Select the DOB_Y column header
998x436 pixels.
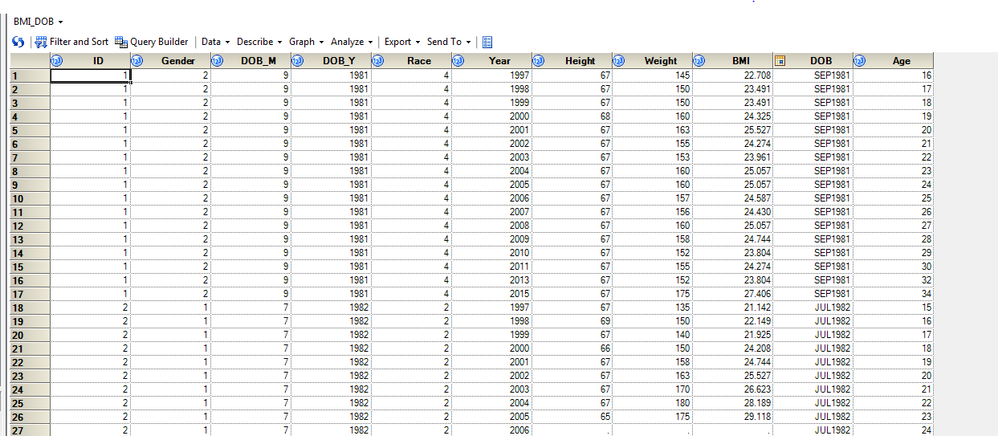[x=332, y=61]
